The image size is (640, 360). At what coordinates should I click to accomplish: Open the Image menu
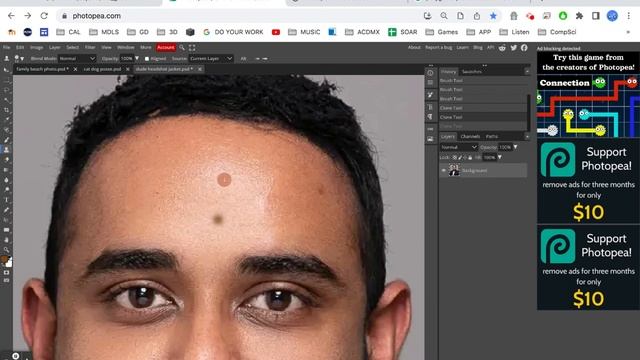click(36, 48)
